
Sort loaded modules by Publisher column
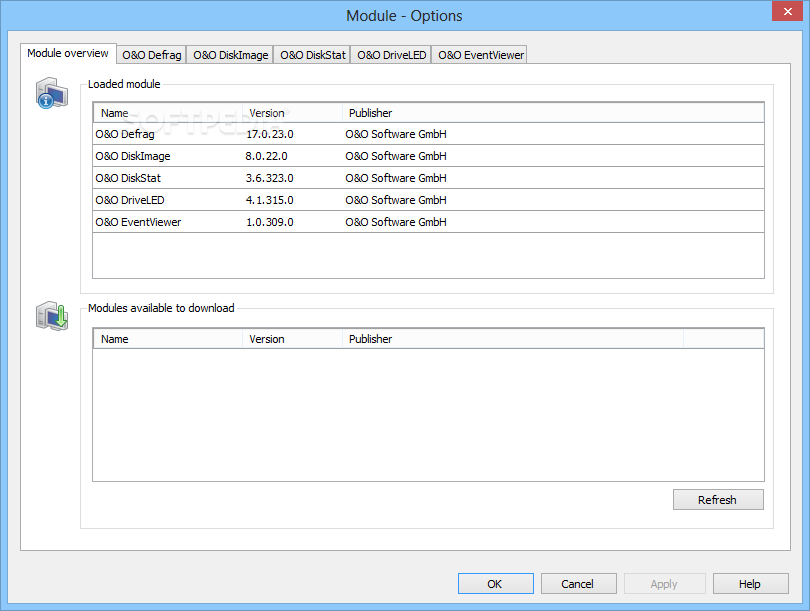pyautogui.click(x=553, y=113)
